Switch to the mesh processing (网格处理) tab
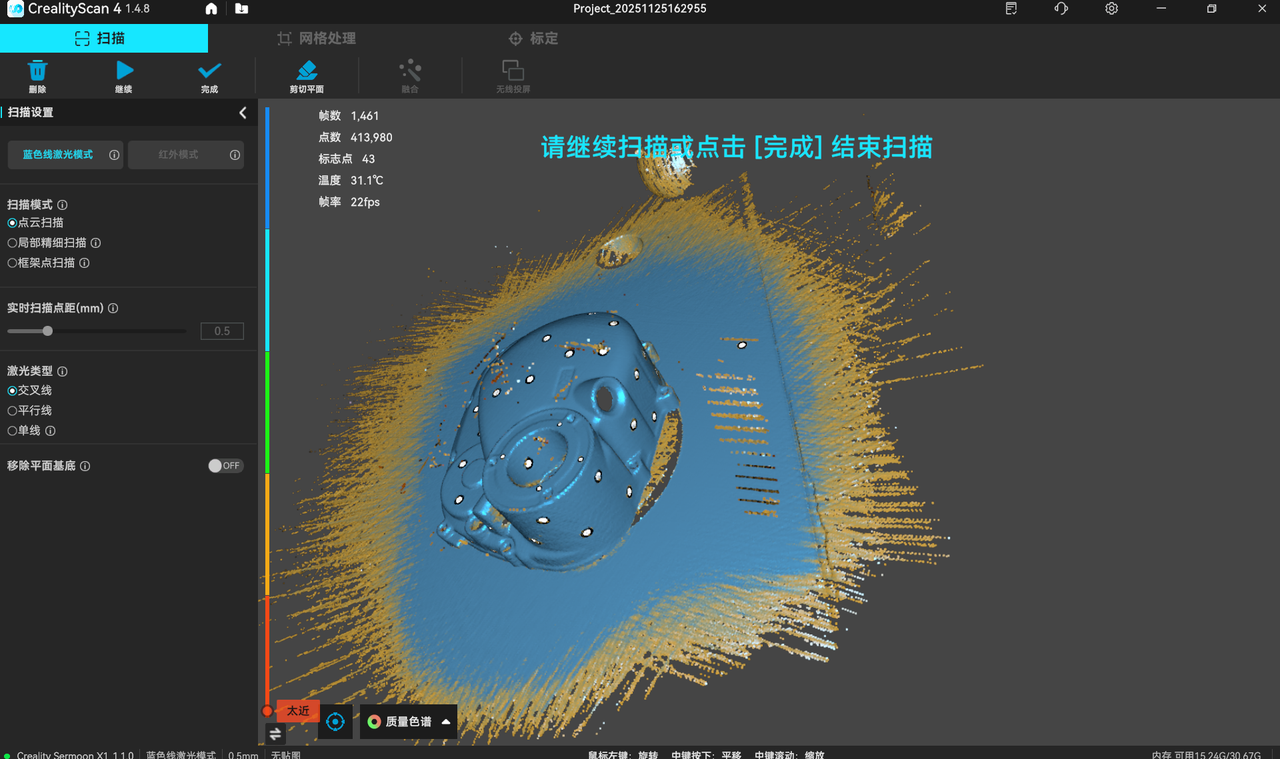 (x=316, y=38)
